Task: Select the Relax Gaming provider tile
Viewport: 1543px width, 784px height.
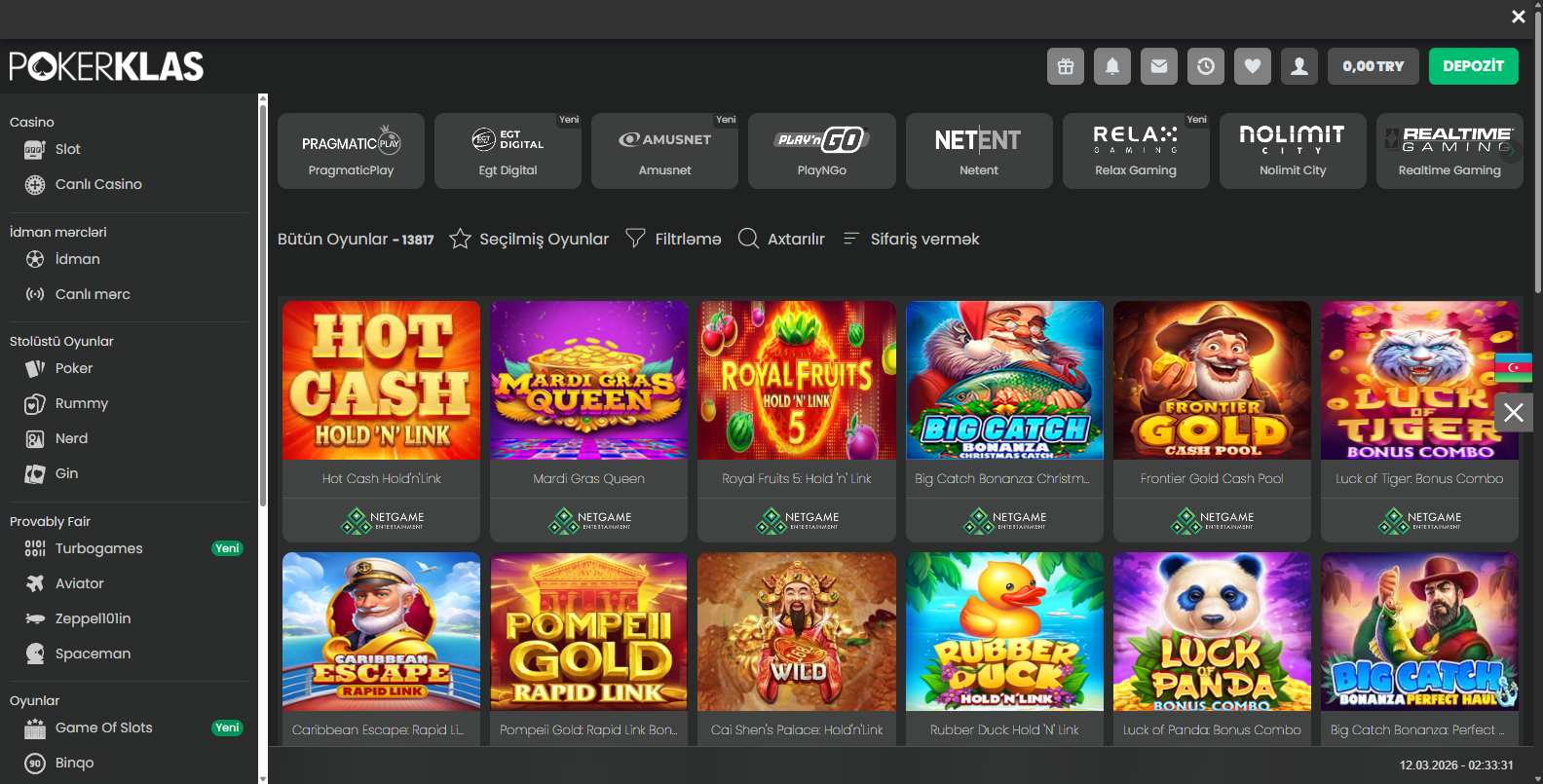Action: (1136, 151)
